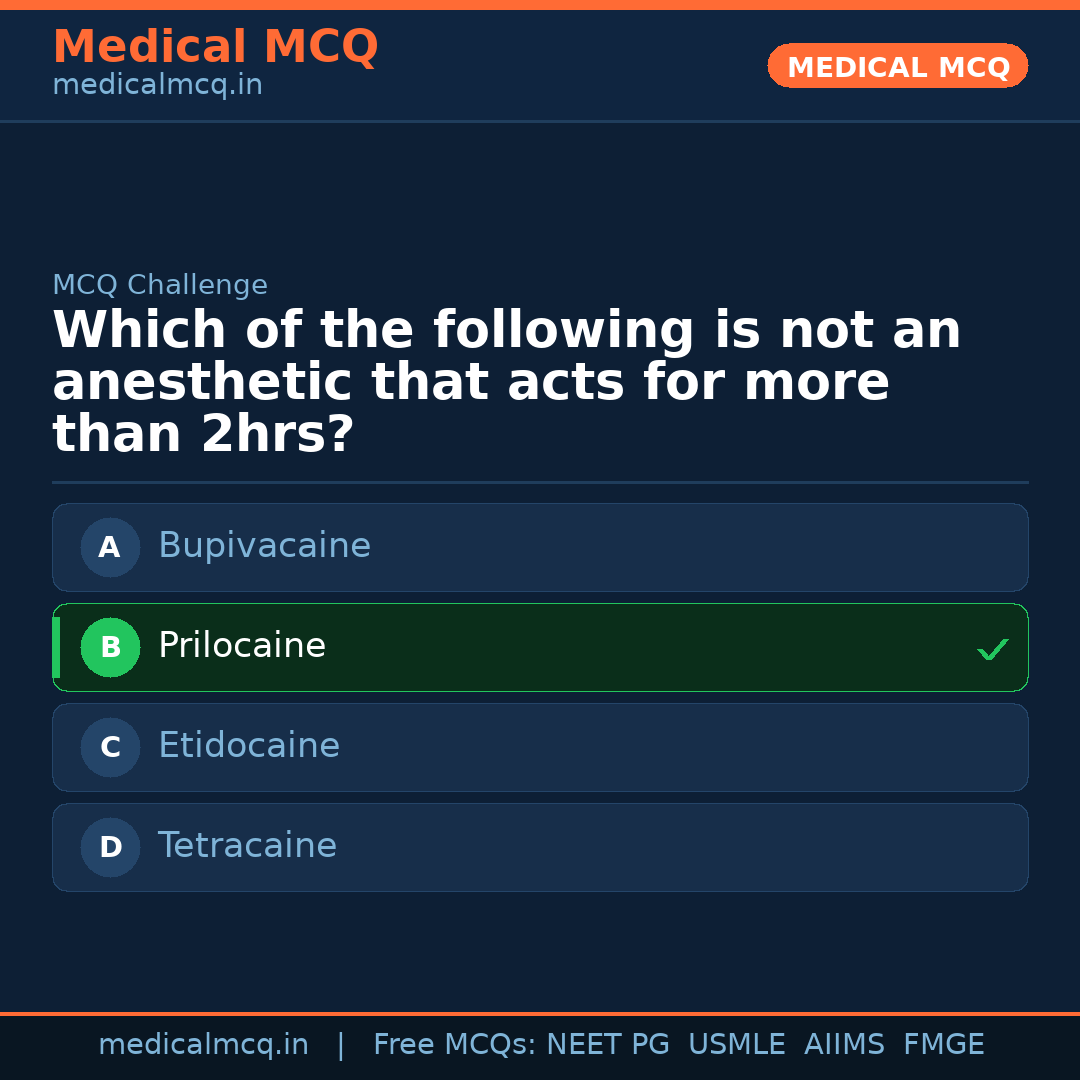
Task: Click the green accent bar beside Prilocaine
Action: coord(56,647)
